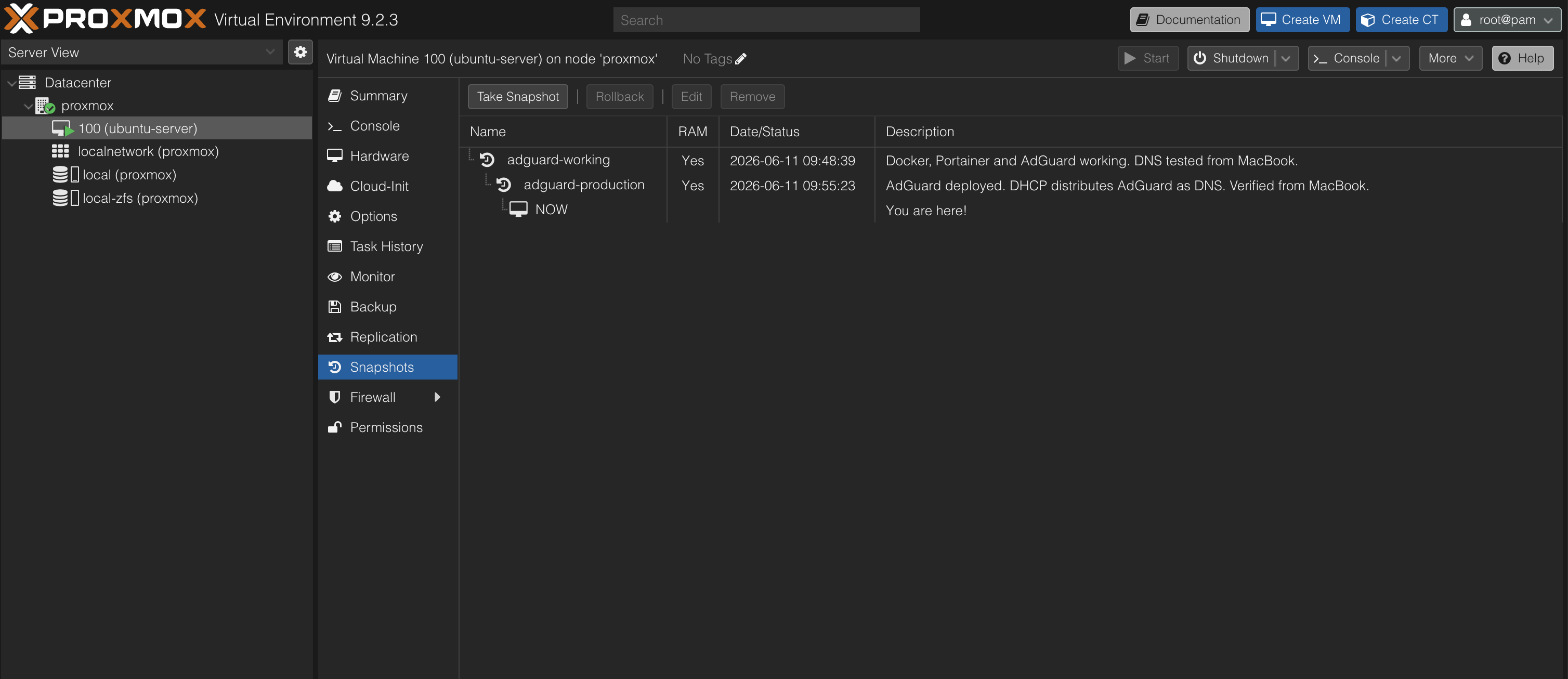
Task: Click the adguard-working snapshot history icon
Action: [487, 160]
